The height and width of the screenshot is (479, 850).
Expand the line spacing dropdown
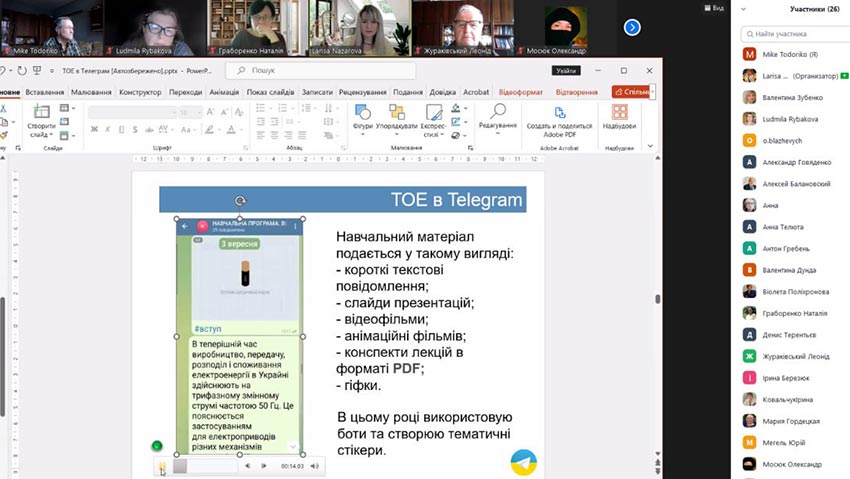tap(314, 108)
